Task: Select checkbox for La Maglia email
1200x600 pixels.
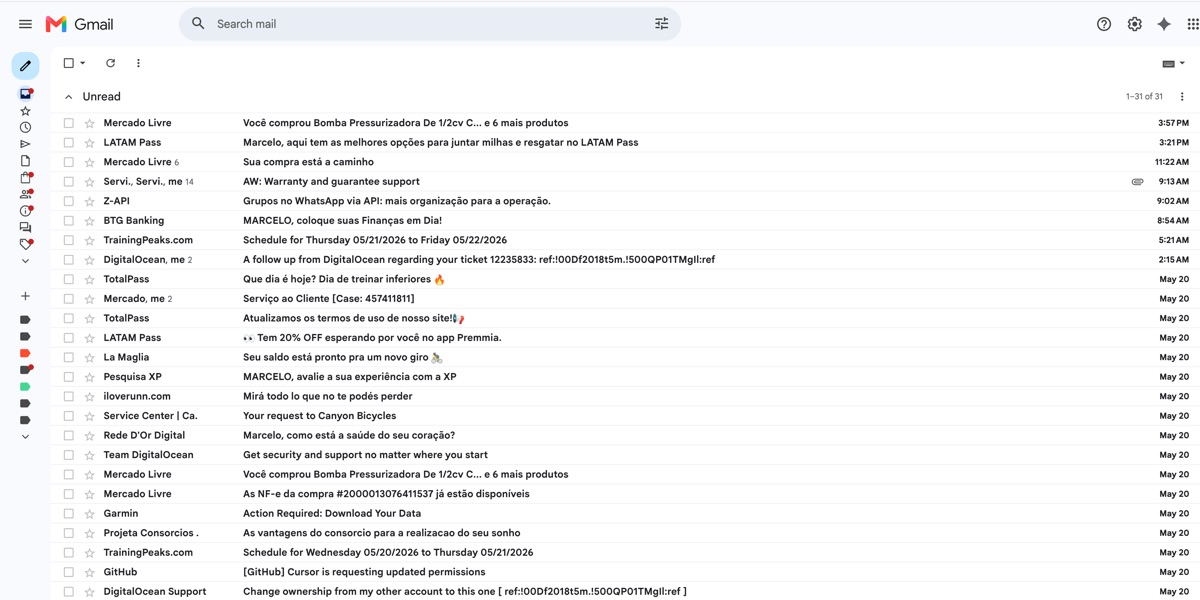Action: 68,357
